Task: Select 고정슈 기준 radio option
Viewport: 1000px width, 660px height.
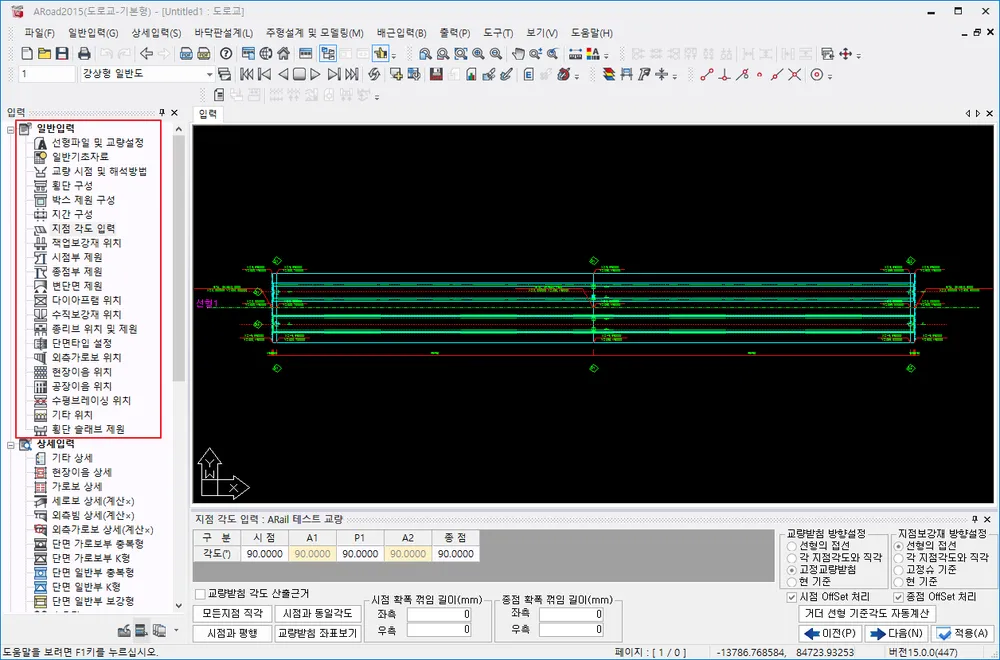Action: (899, 569)
